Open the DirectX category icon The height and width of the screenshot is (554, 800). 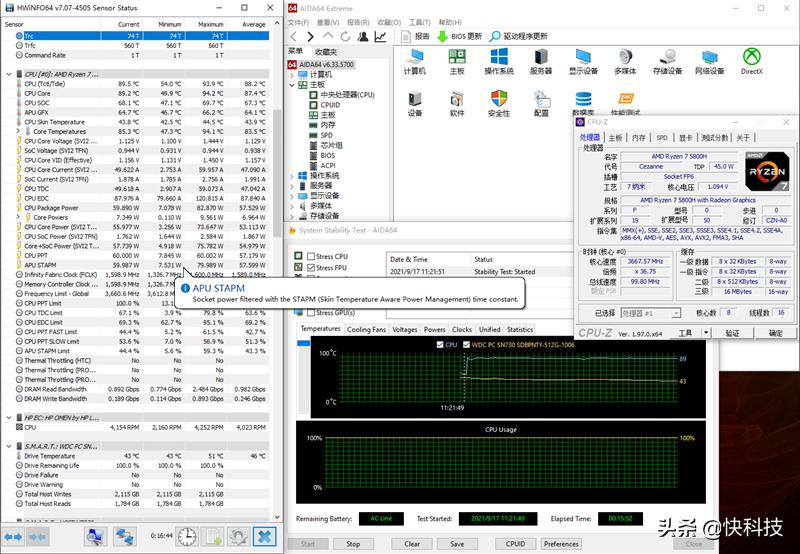point(751,57)
